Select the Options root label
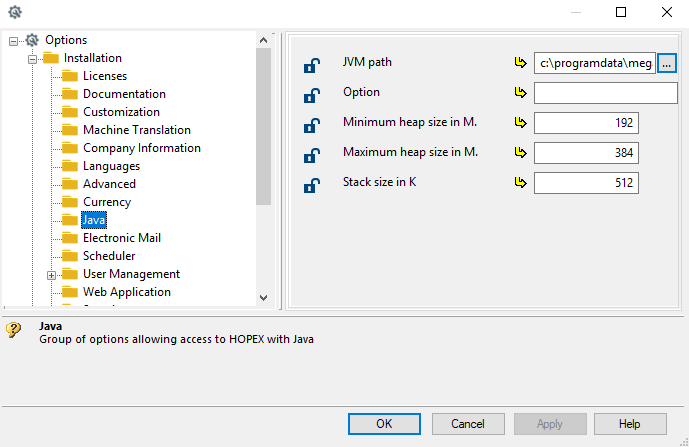Image resolution: width=689 pixels, height=447 pixels. click(66, 40)
